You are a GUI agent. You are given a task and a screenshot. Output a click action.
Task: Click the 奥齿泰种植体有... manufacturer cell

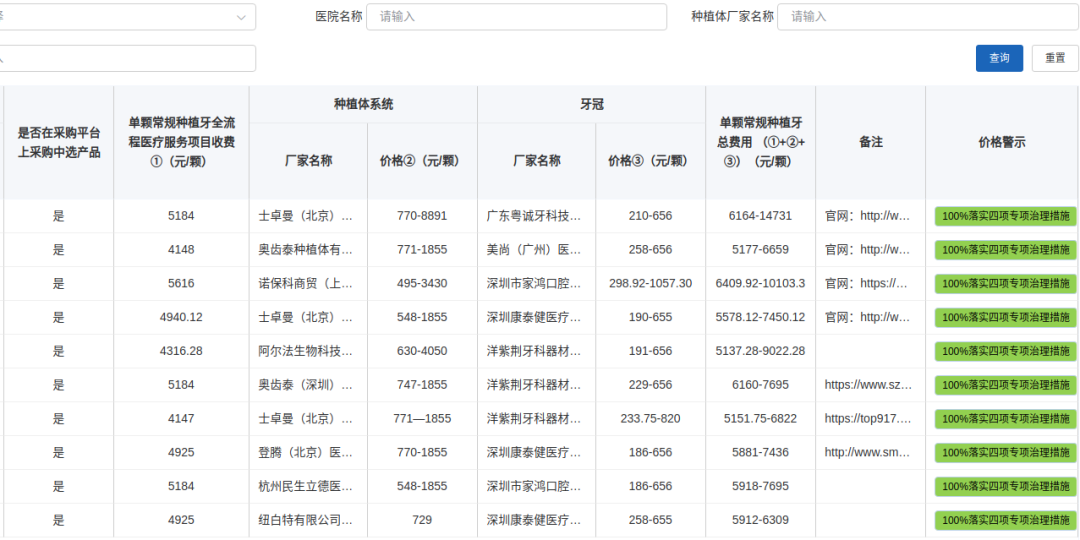point(306,250)
